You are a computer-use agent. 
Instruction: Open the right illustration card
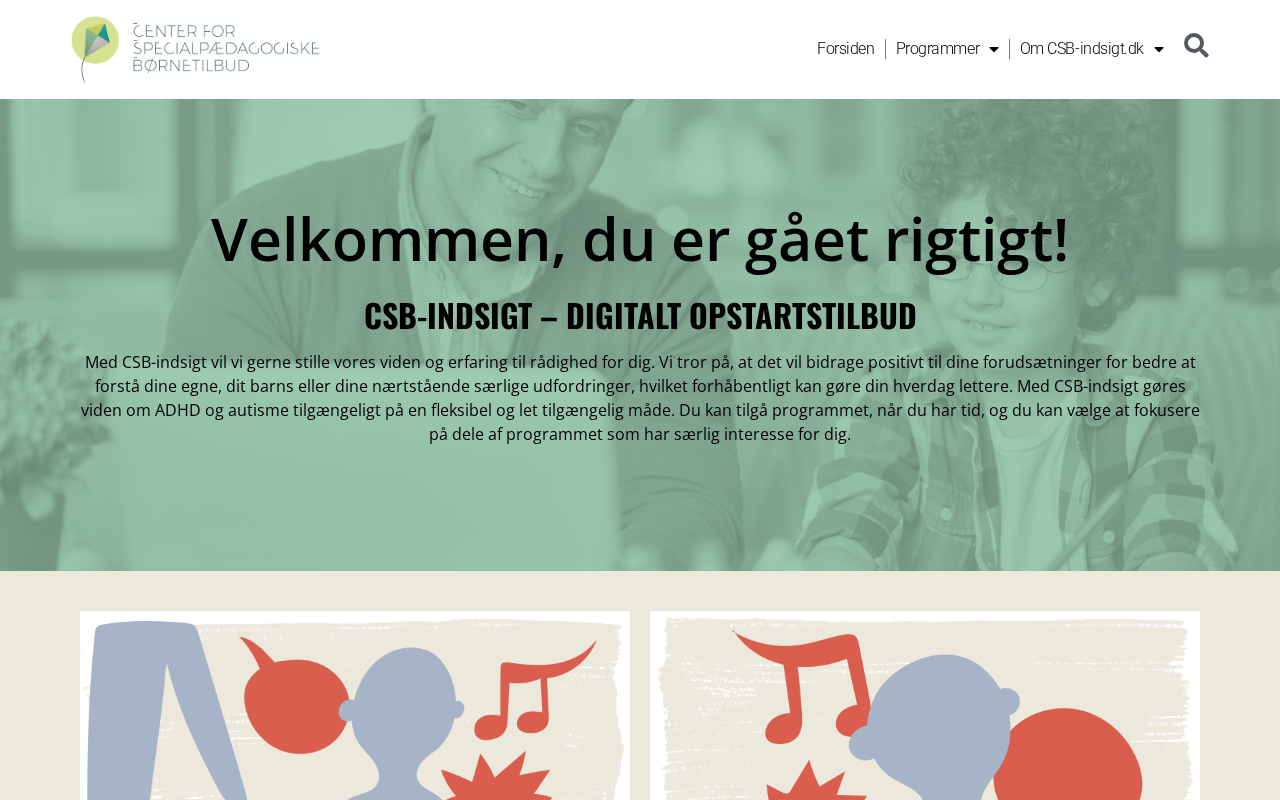[925, 705]
